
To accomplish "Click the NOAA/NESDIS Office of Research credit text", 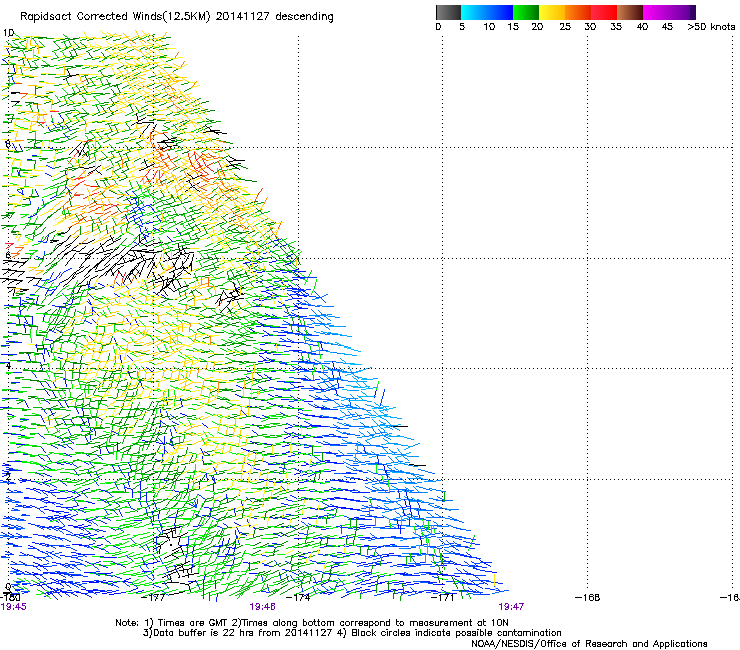I will 589,644.
